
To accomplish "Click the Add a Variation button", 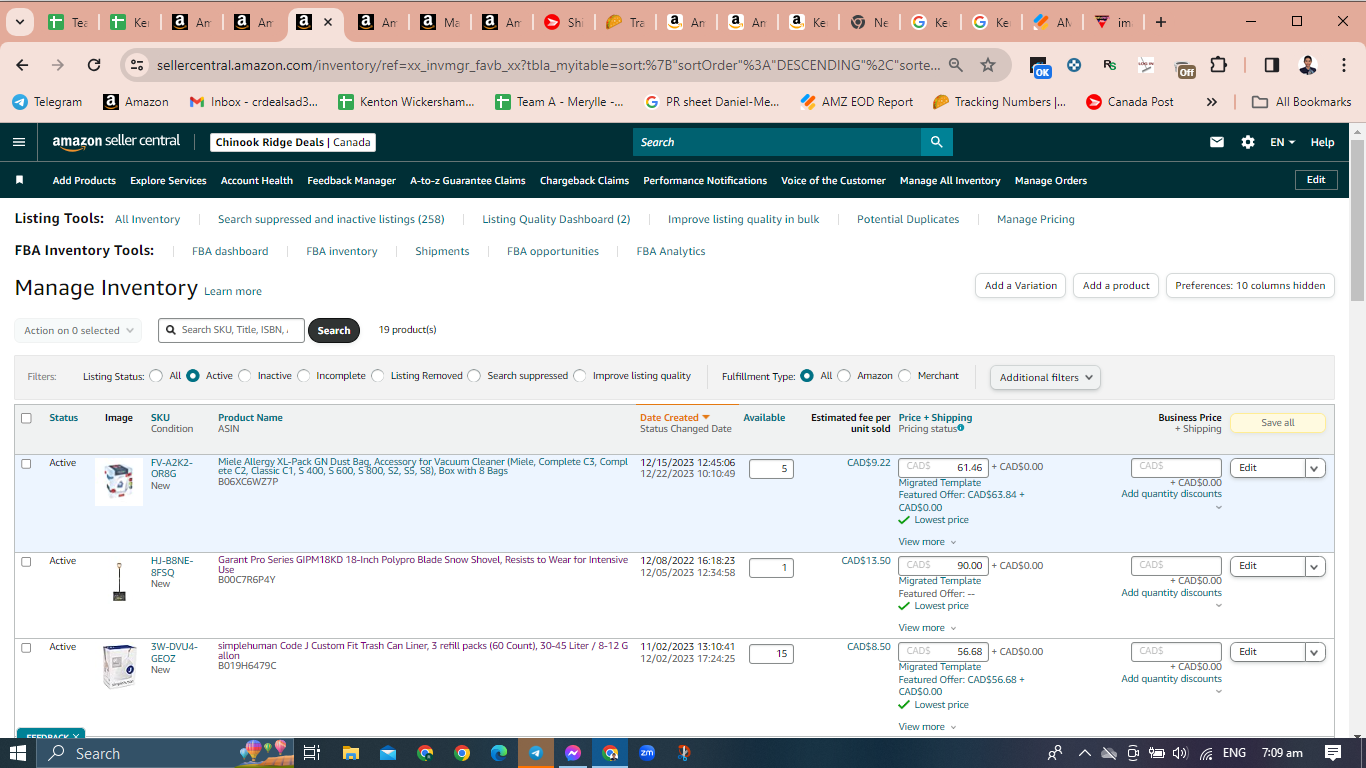I will 1020,285.
